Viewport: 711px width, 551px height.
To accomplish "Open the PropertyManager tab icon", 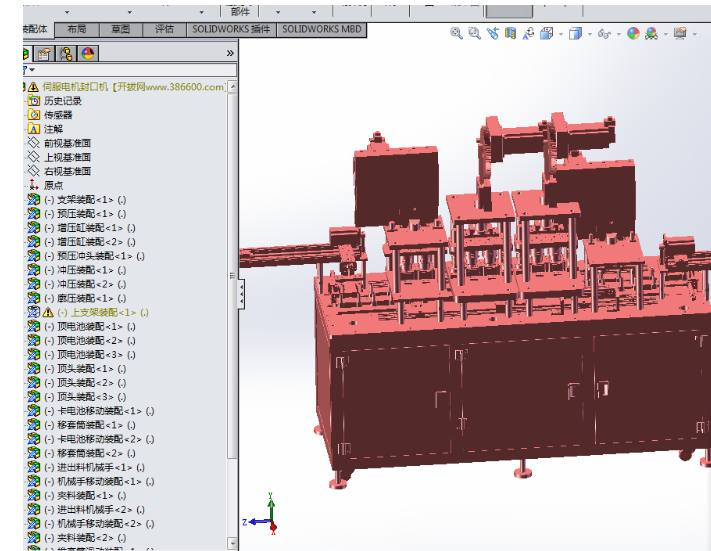I will pyautogui.click(x=44, y=53).
